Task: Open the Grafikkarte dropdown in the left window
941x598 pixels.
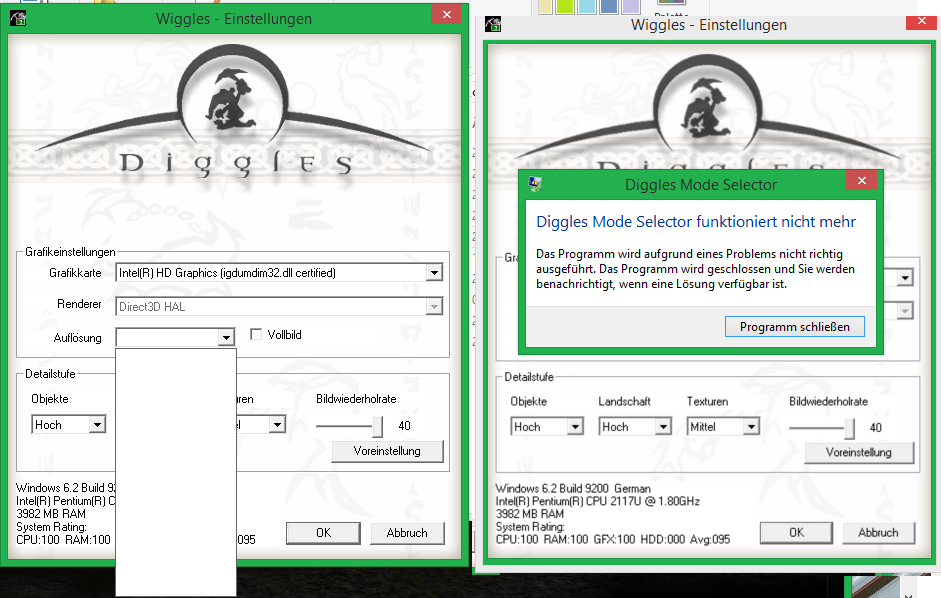Action: [x=433, y=273]
